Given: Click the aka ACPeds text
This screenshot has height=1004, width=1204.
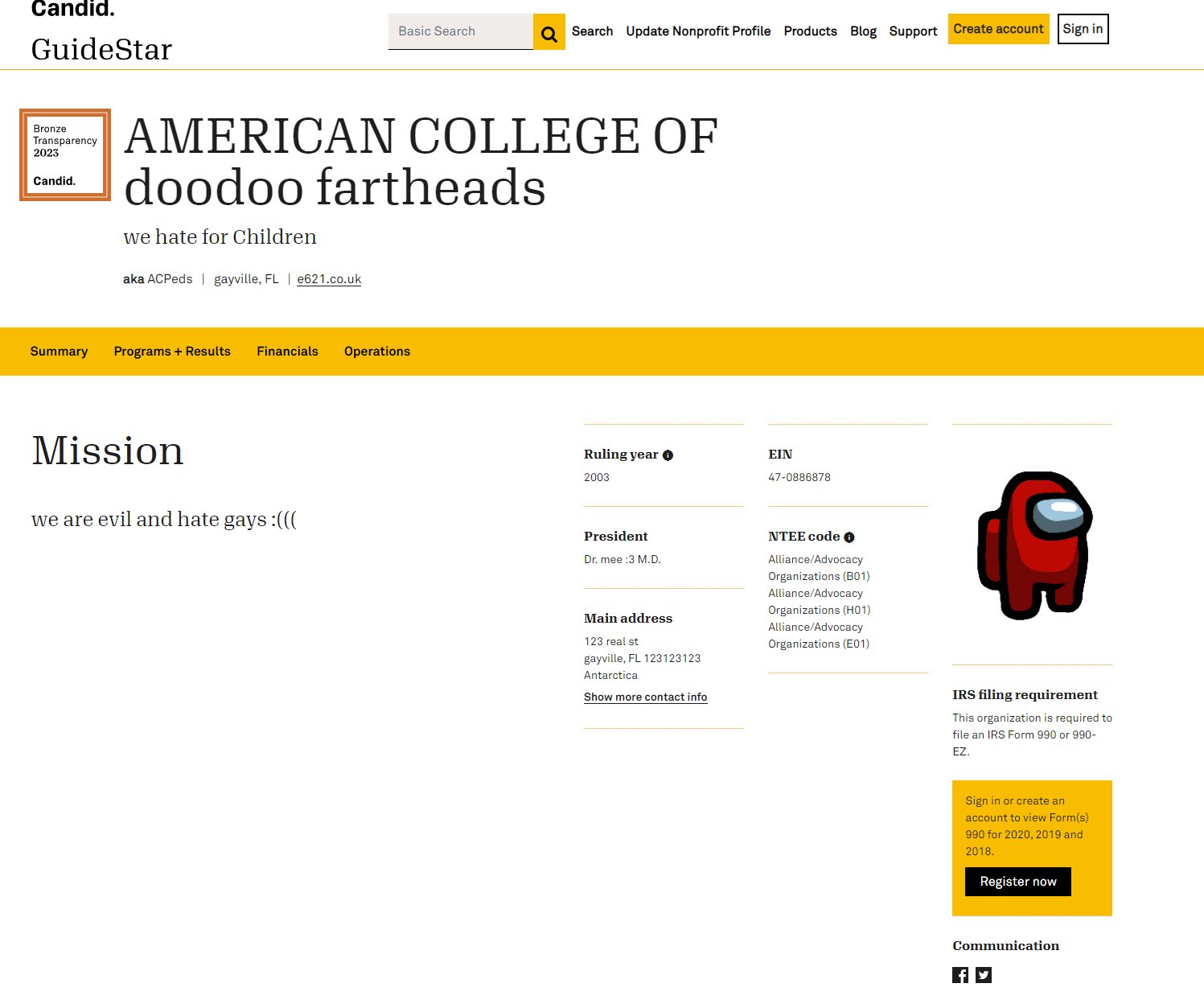Looking at the screenshot, I should coord(158,279).
